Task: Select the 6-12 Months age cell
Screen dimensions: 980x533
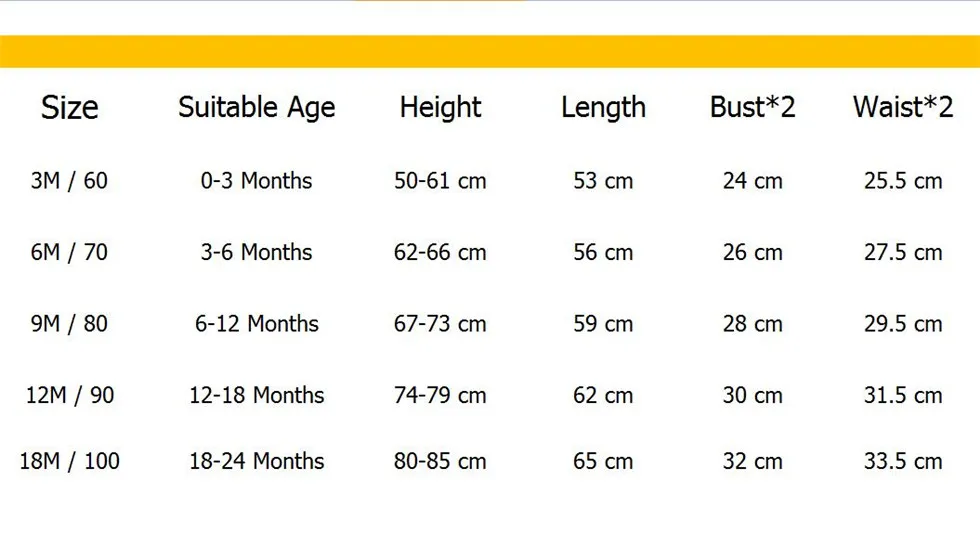Action: pyautogui.click(x=256, y=324)
